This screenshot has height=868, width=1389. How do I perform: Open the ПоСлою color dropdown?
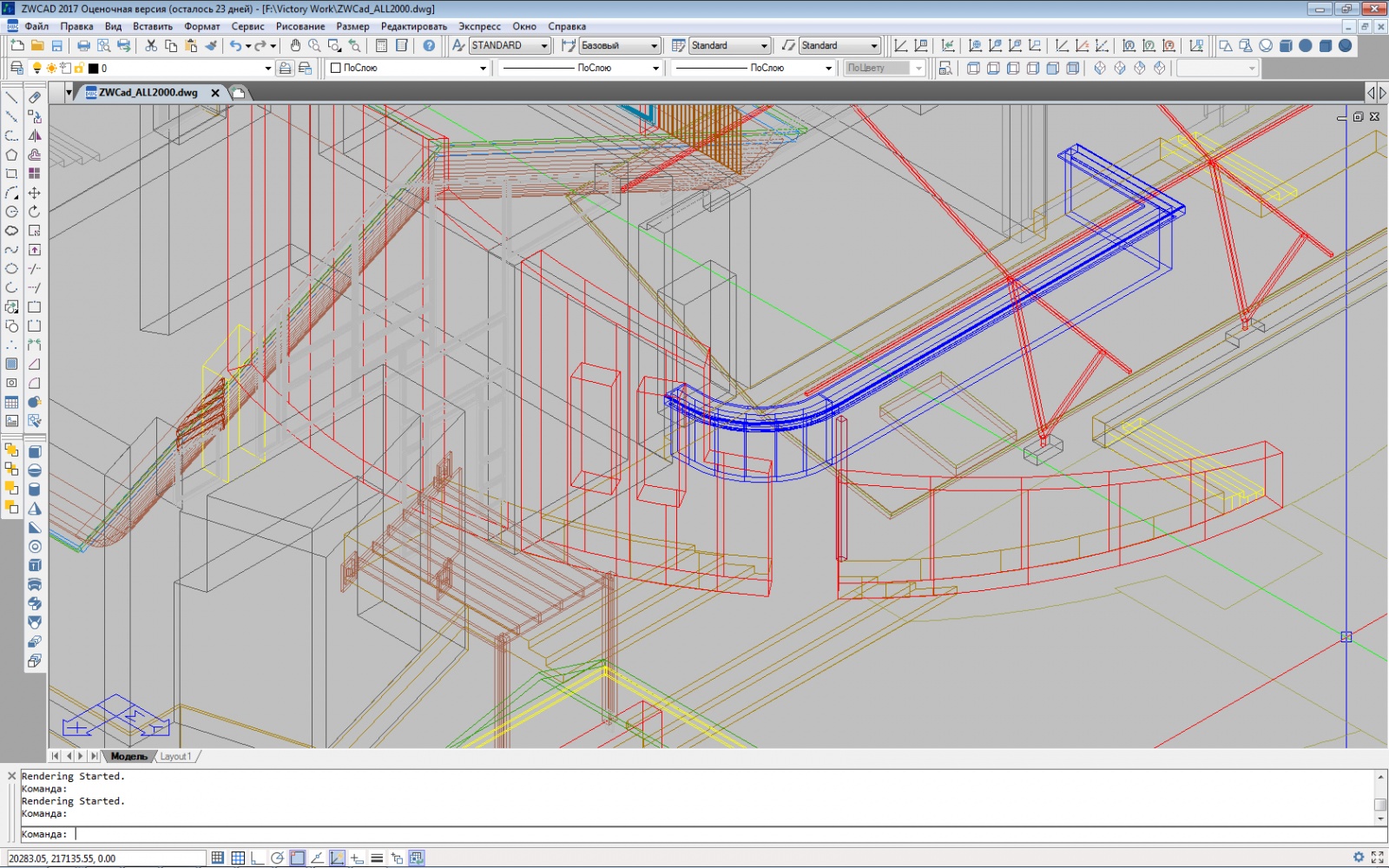pos(483,69)
